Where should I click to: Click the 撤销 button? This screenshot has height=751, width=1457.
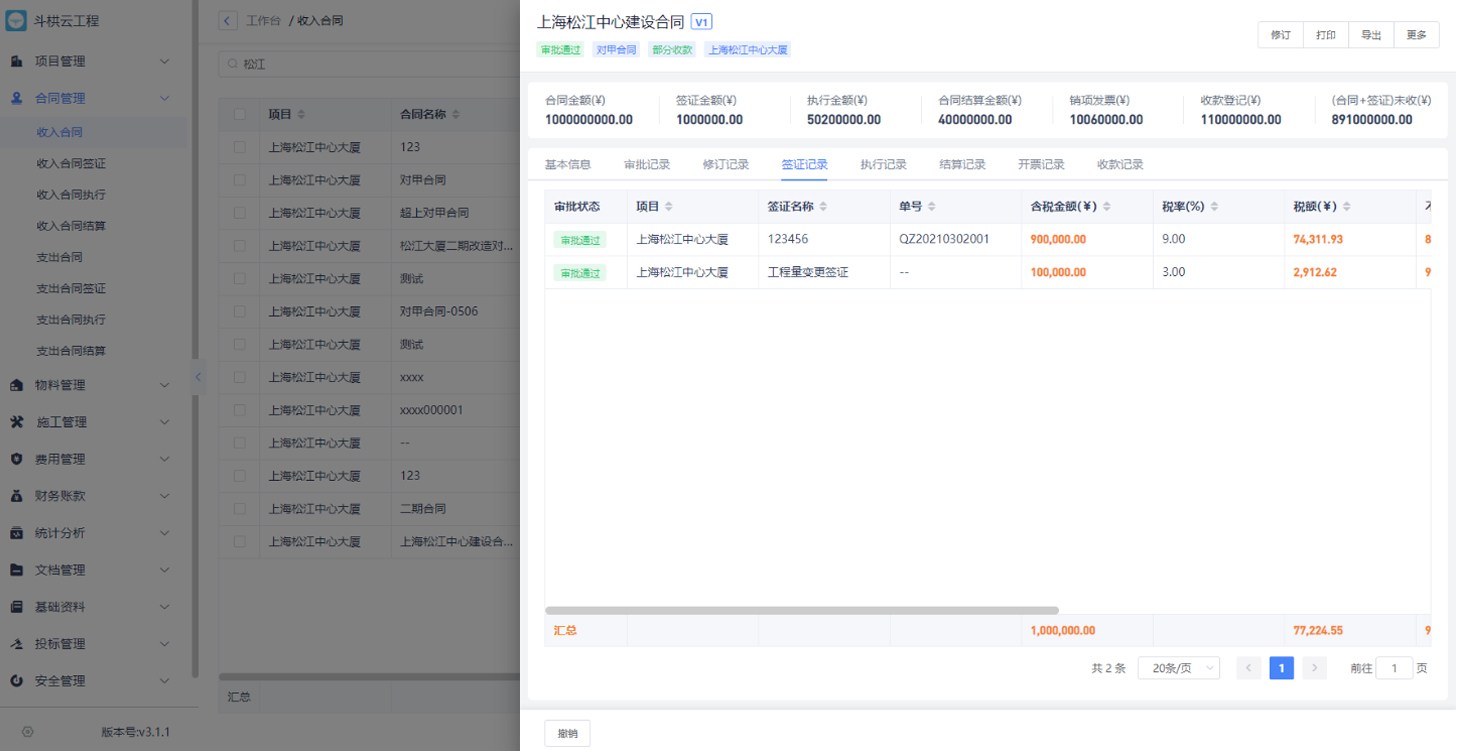tap(567, 733)
